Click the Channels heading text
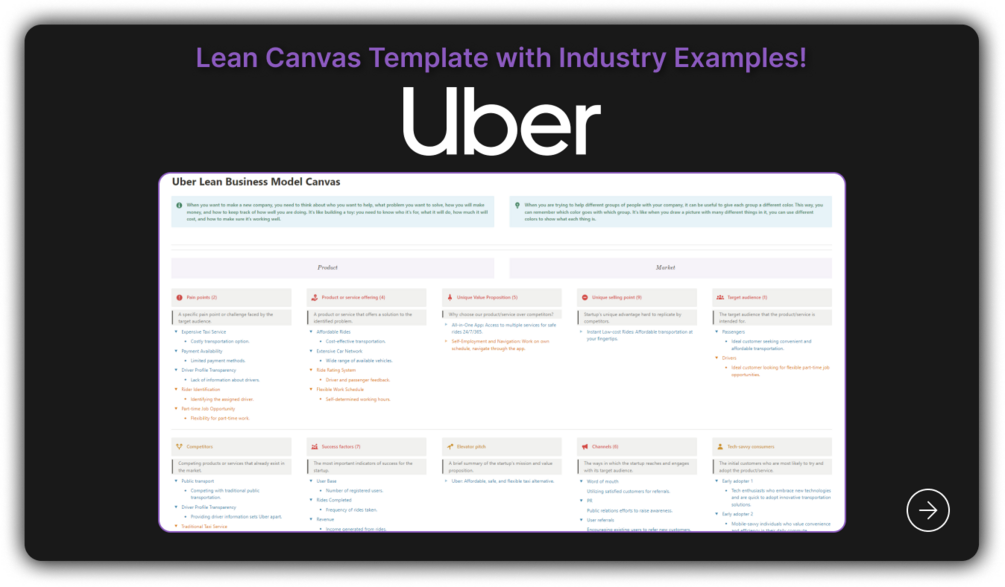This screenshot has width=1005, height=587. click(605, 447)
